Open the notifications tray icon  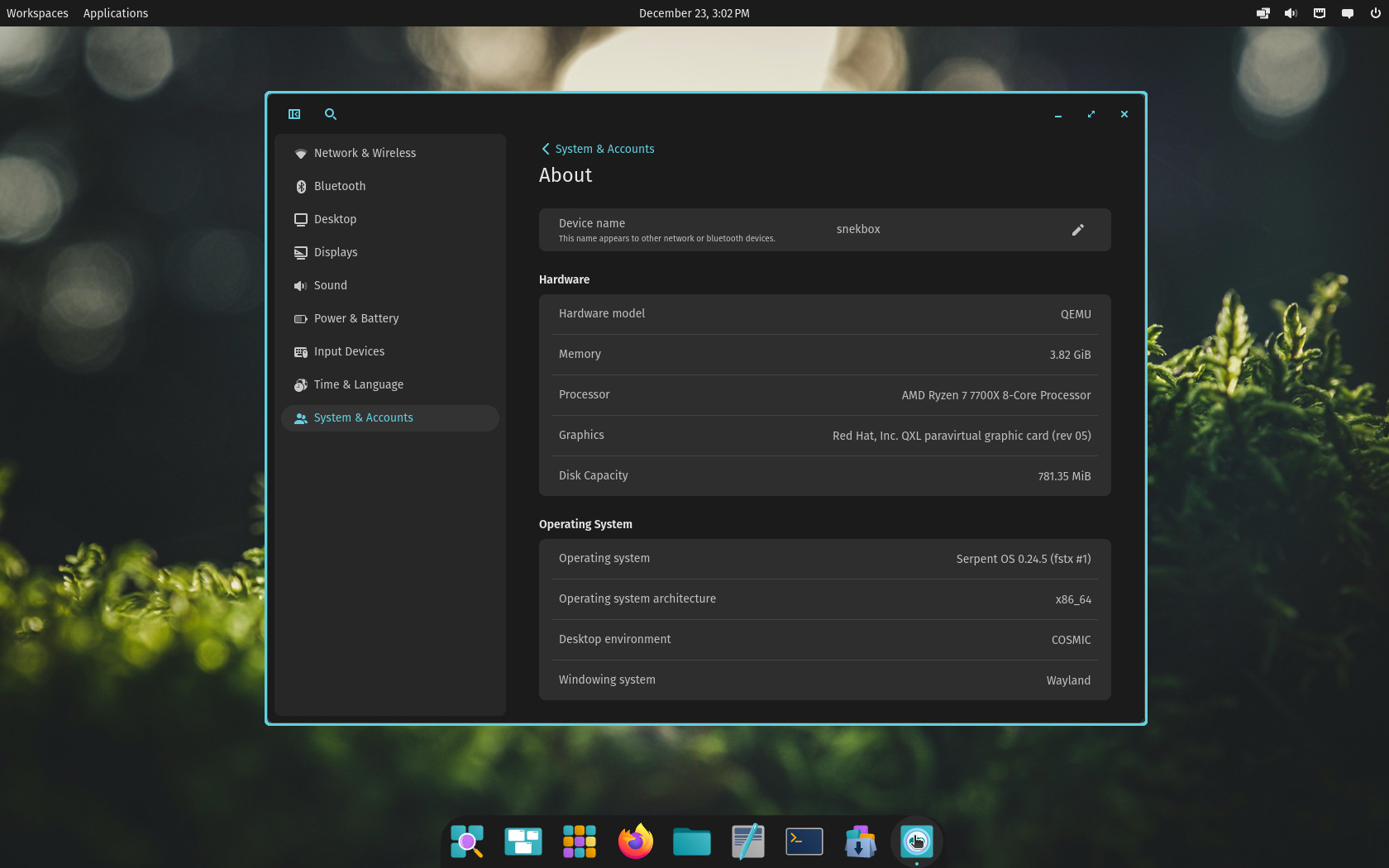point(1348,13)
